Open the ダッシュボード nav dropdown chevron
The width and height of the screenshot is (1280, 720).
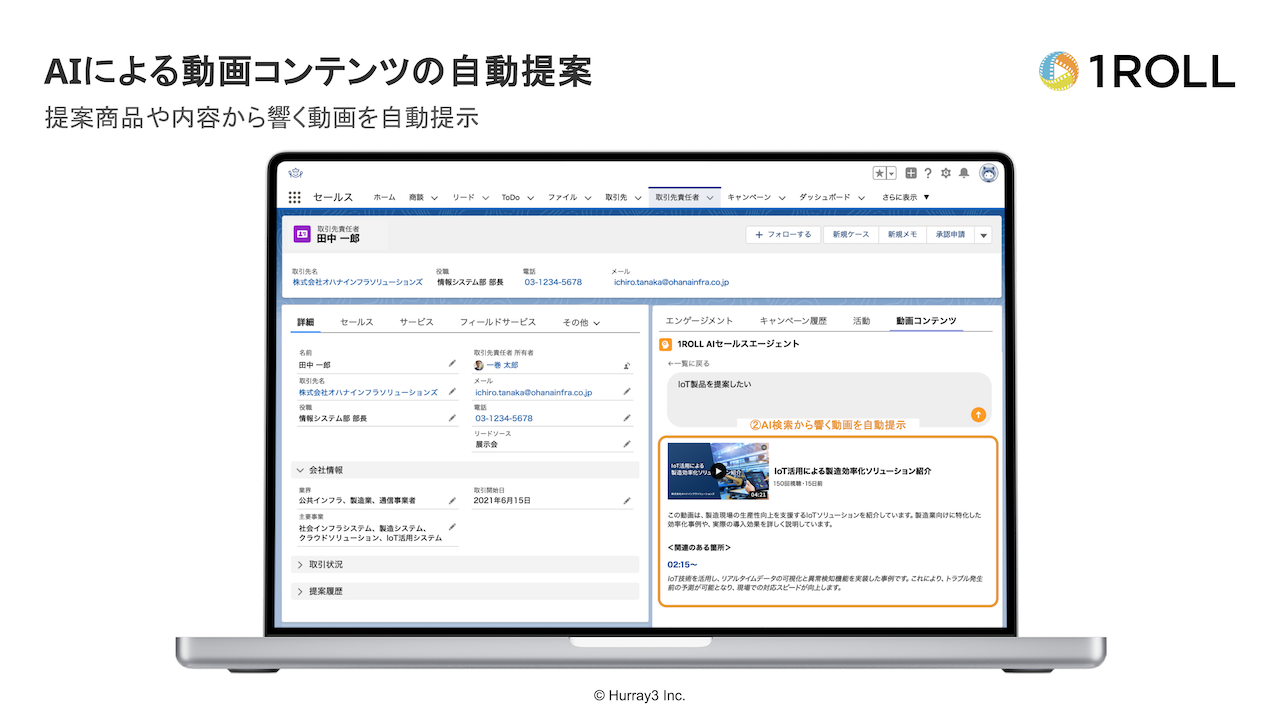click(862, 198)
